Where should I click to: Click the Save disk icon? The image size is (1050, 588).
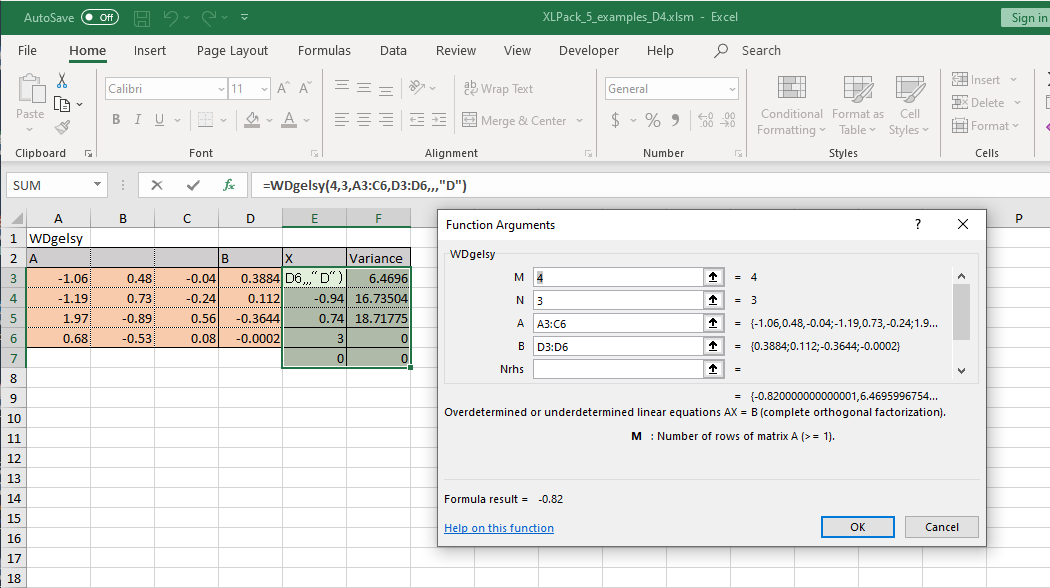(142, 18)
